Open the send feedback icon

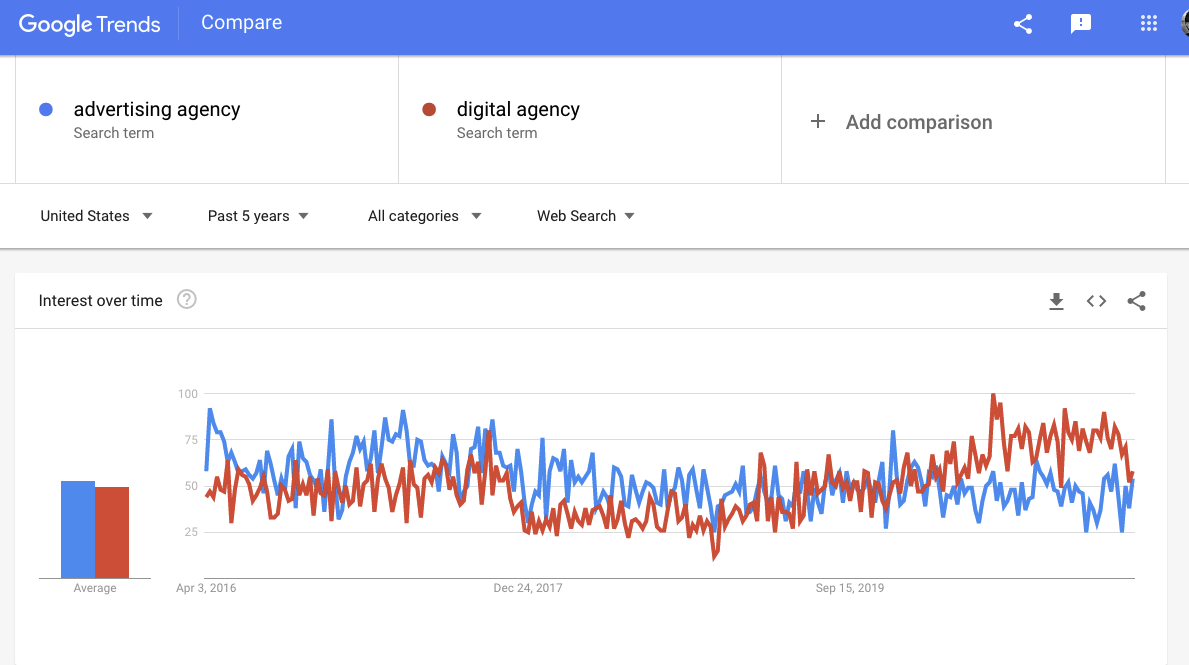tap(1081, 24)
